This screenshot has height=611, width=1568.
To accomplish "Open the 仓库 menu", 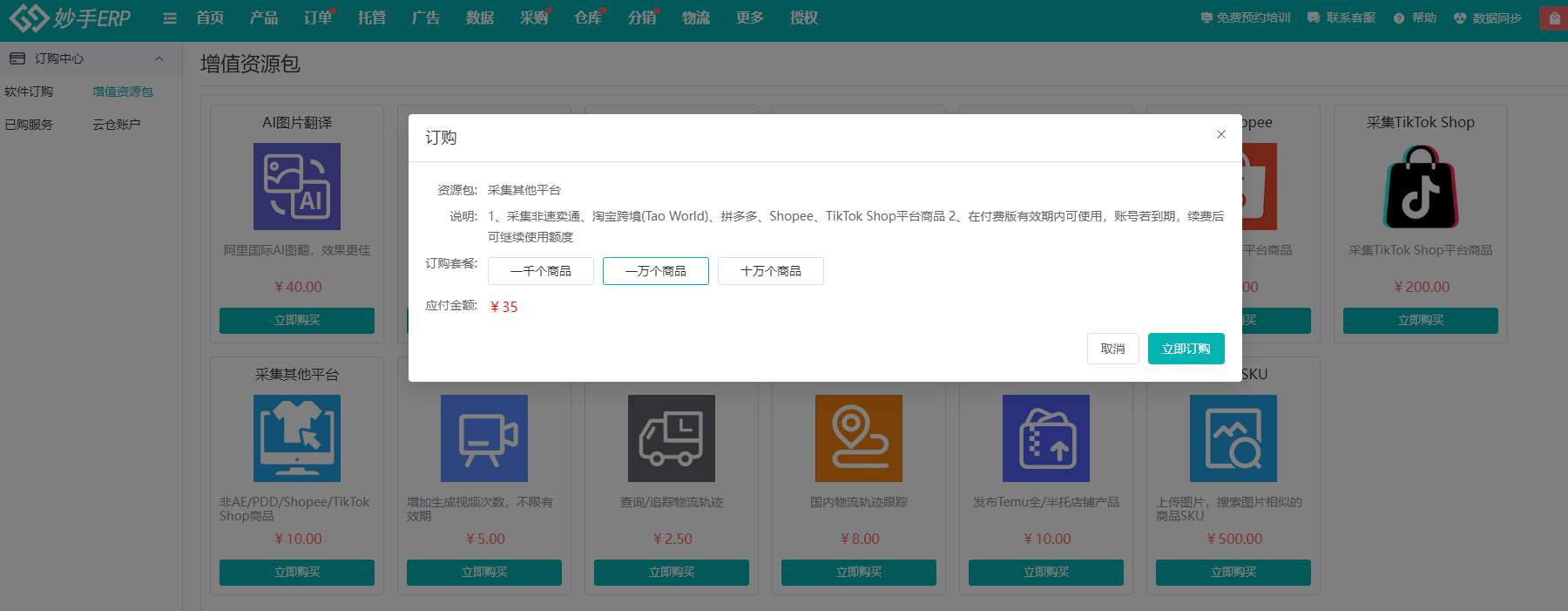I will coord(588,18).
